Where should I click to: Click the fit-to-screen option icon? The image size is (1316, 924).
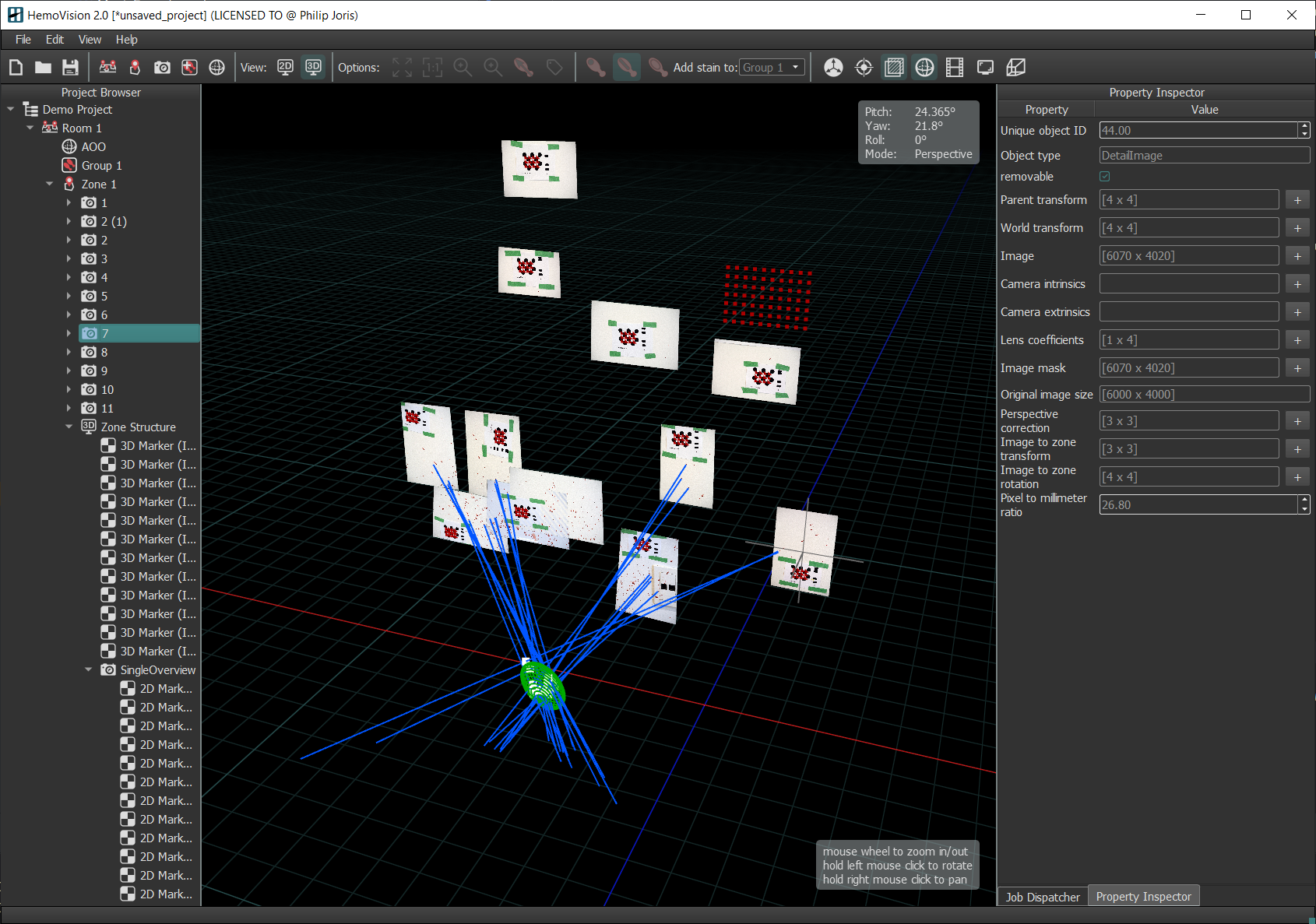click(x=402, y=68)
